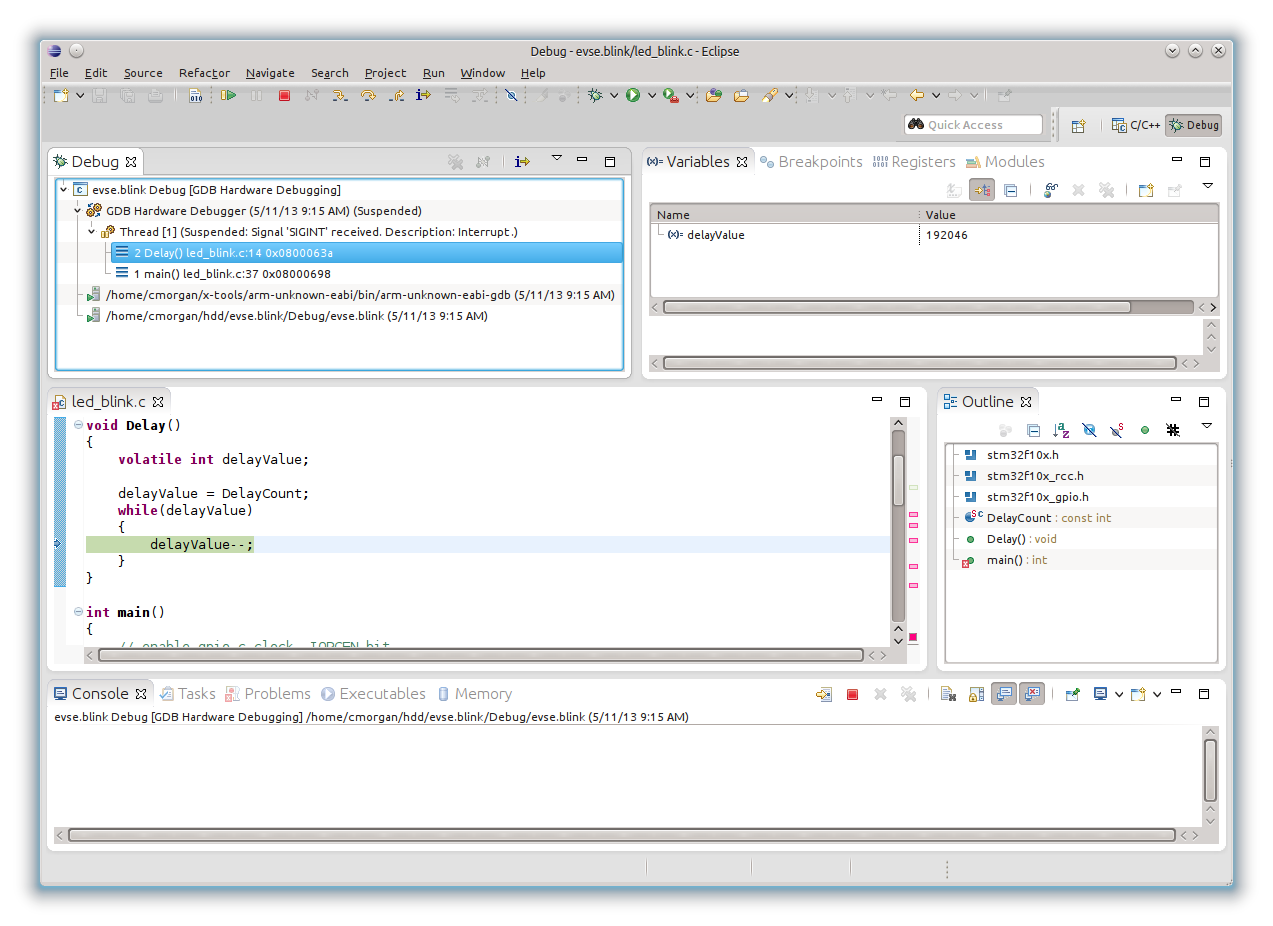Click the Search flashlight toolbar icon
Screen dimensions: 1273x926
tap(769, 95)
